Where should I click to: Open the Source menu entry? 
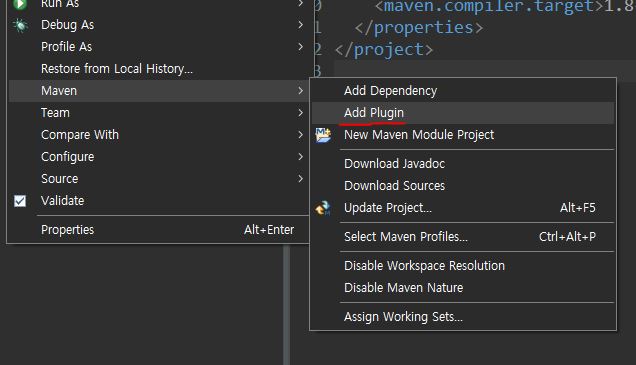pyautogui.click(x=158, y=178)
